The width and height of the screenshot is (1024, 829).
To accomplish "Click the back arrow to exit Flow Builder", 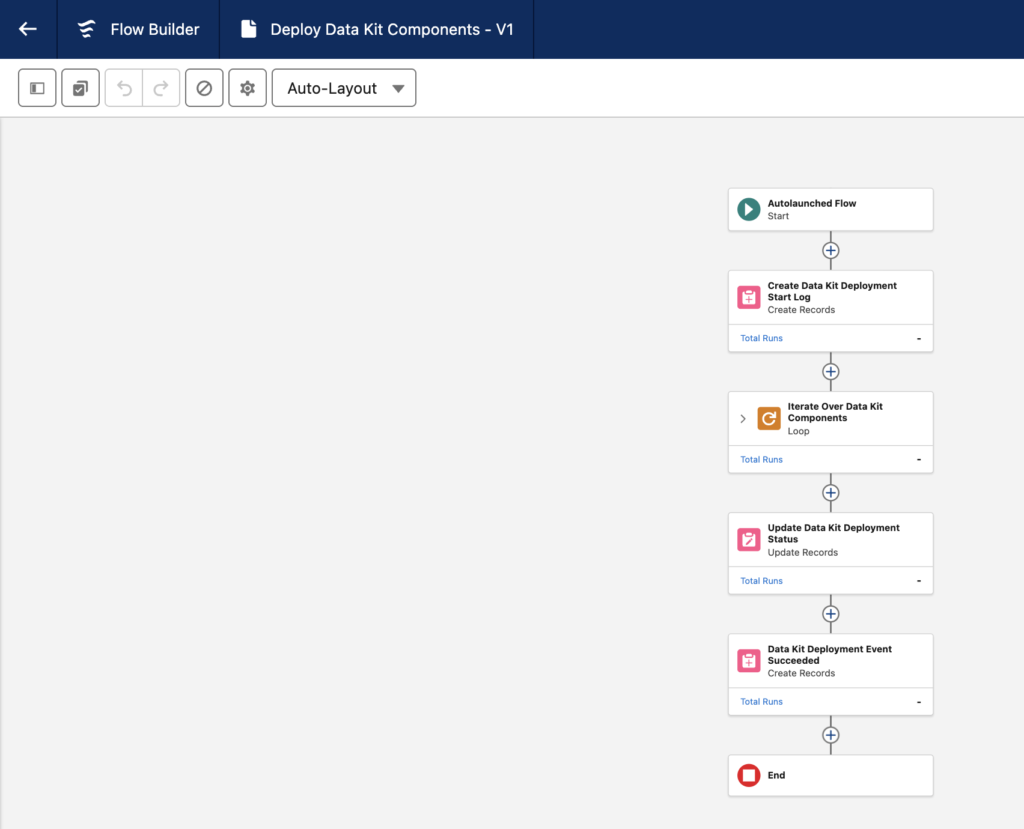I will 27,29.
